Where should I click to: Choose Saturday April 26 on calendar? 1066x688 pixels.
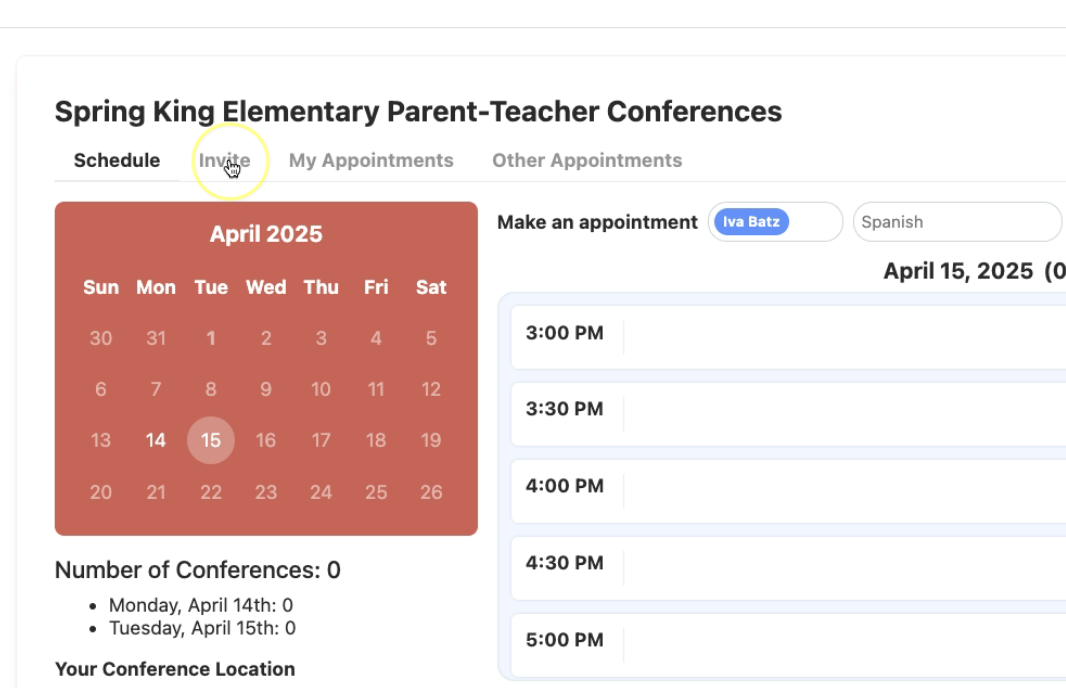coord(431,492)
